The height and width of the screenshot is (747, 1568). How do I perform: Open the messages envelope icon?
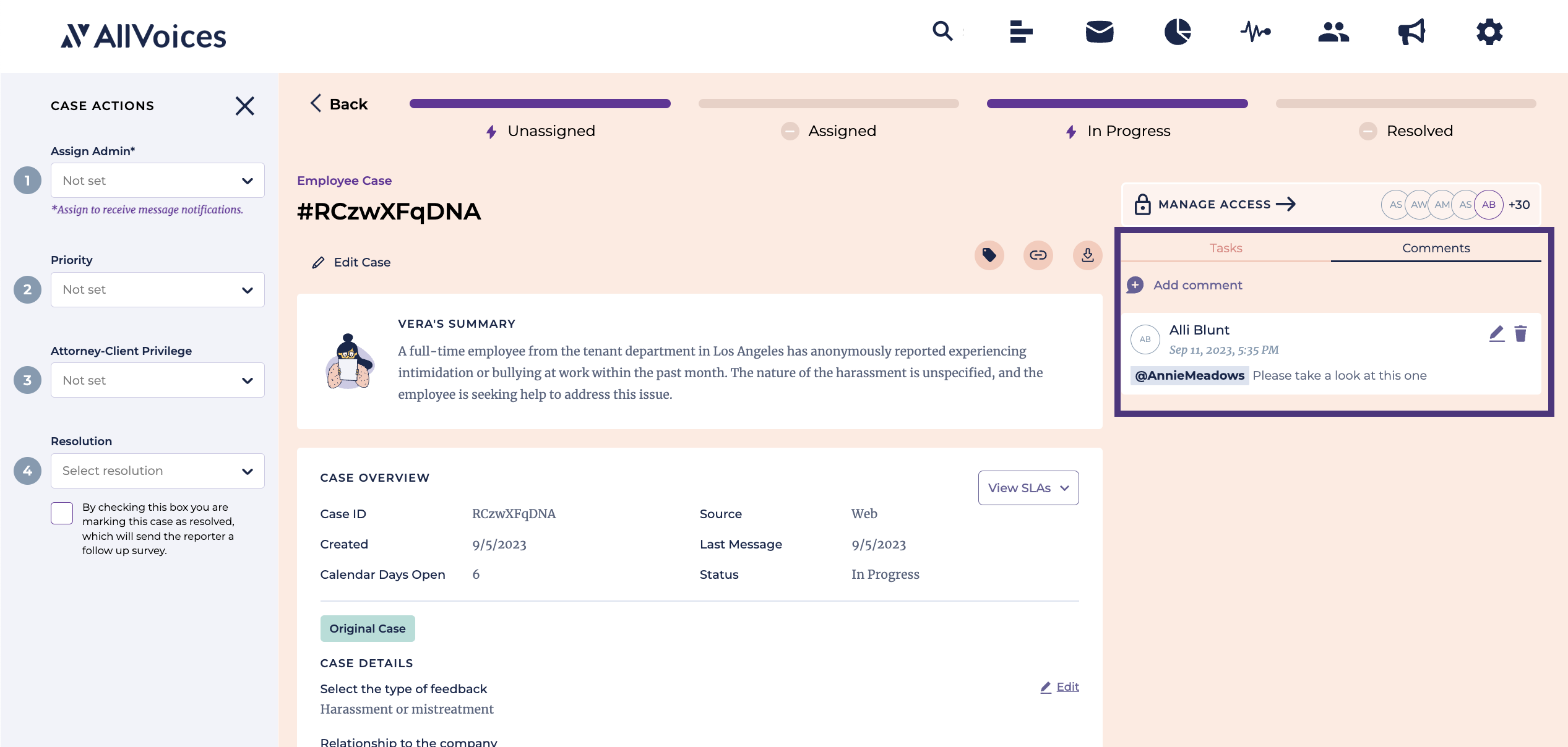pos(1100,31)
